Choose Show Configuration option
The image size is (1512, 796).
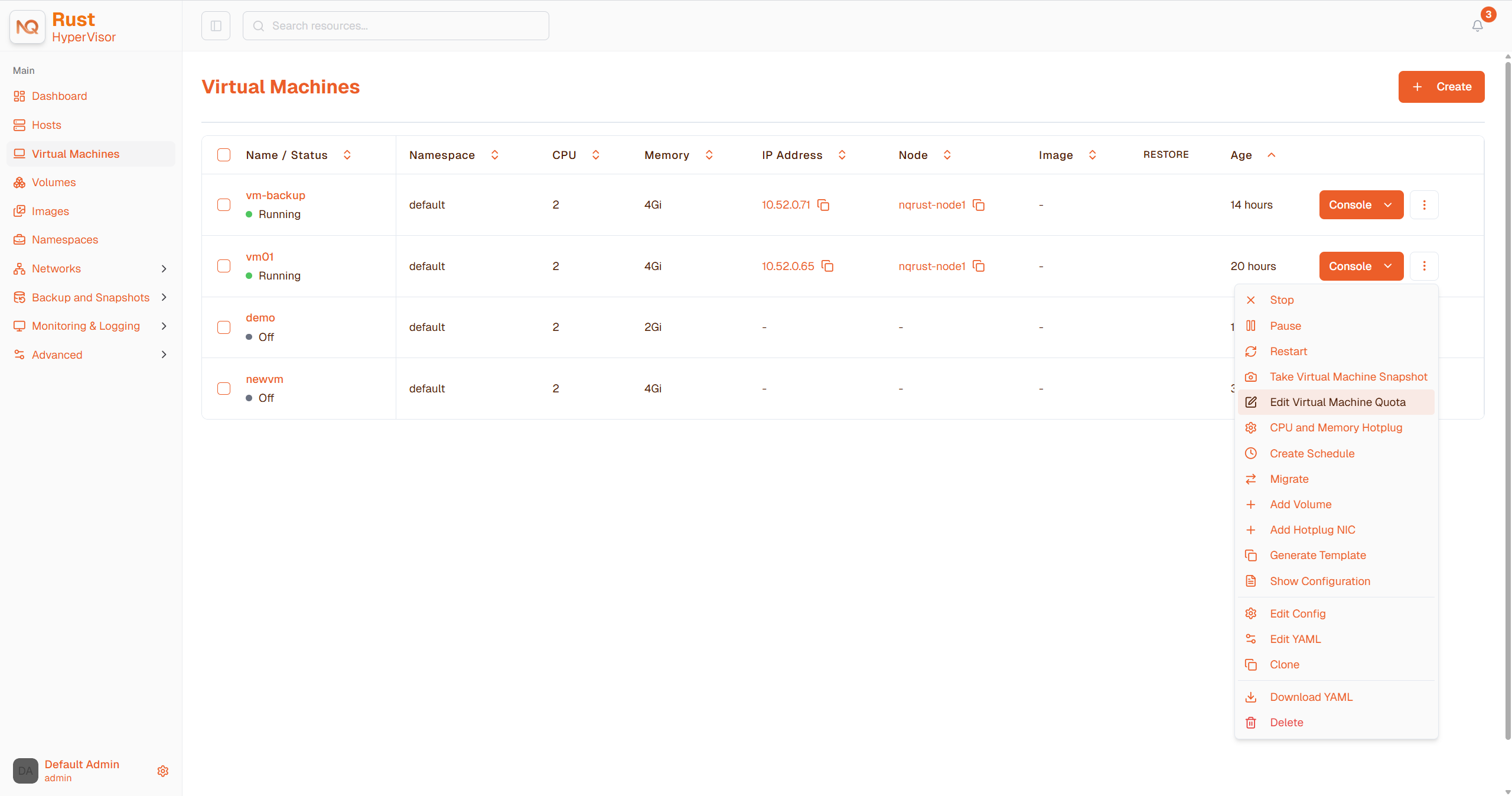[x=1336, y=581]
